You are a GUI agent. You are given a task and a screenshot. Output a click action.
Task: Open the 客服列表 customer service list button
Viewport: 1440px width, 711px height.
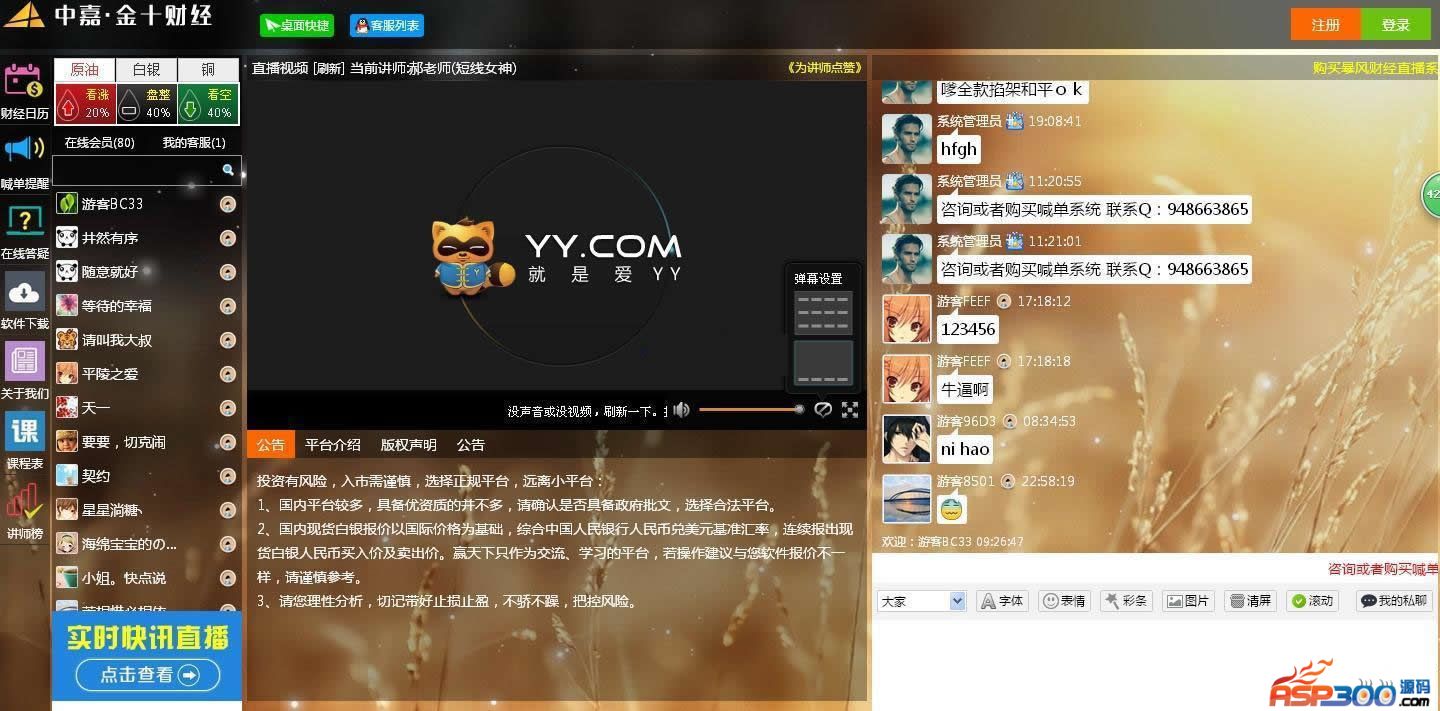coord(387,26)
